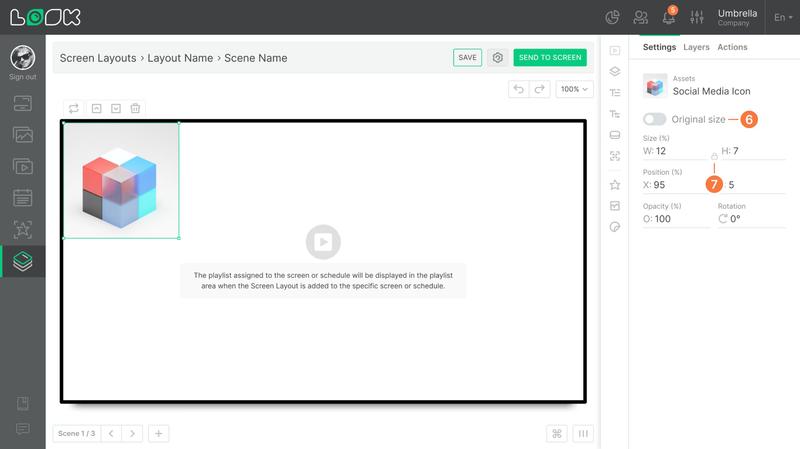The height and width of the screenshot is (449, 800).
Task: Add a new scene plus button
Action: point(159,434)
